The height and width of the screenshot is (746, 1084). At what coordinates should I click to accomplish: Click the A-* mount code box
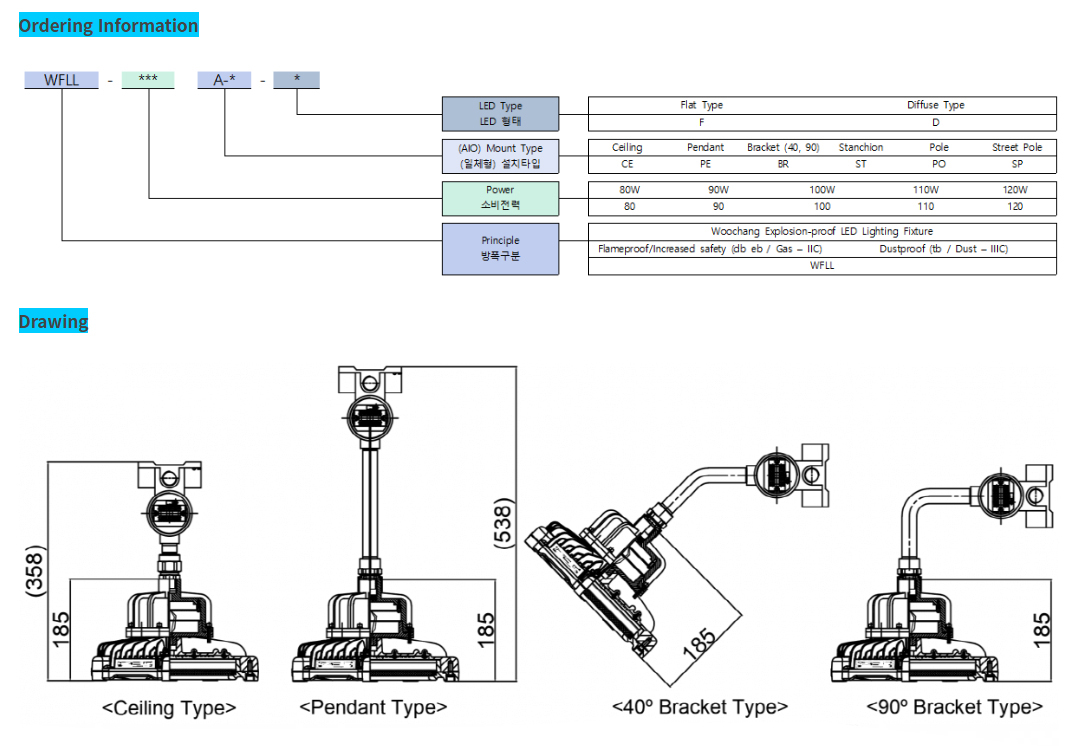pos(224,80)
